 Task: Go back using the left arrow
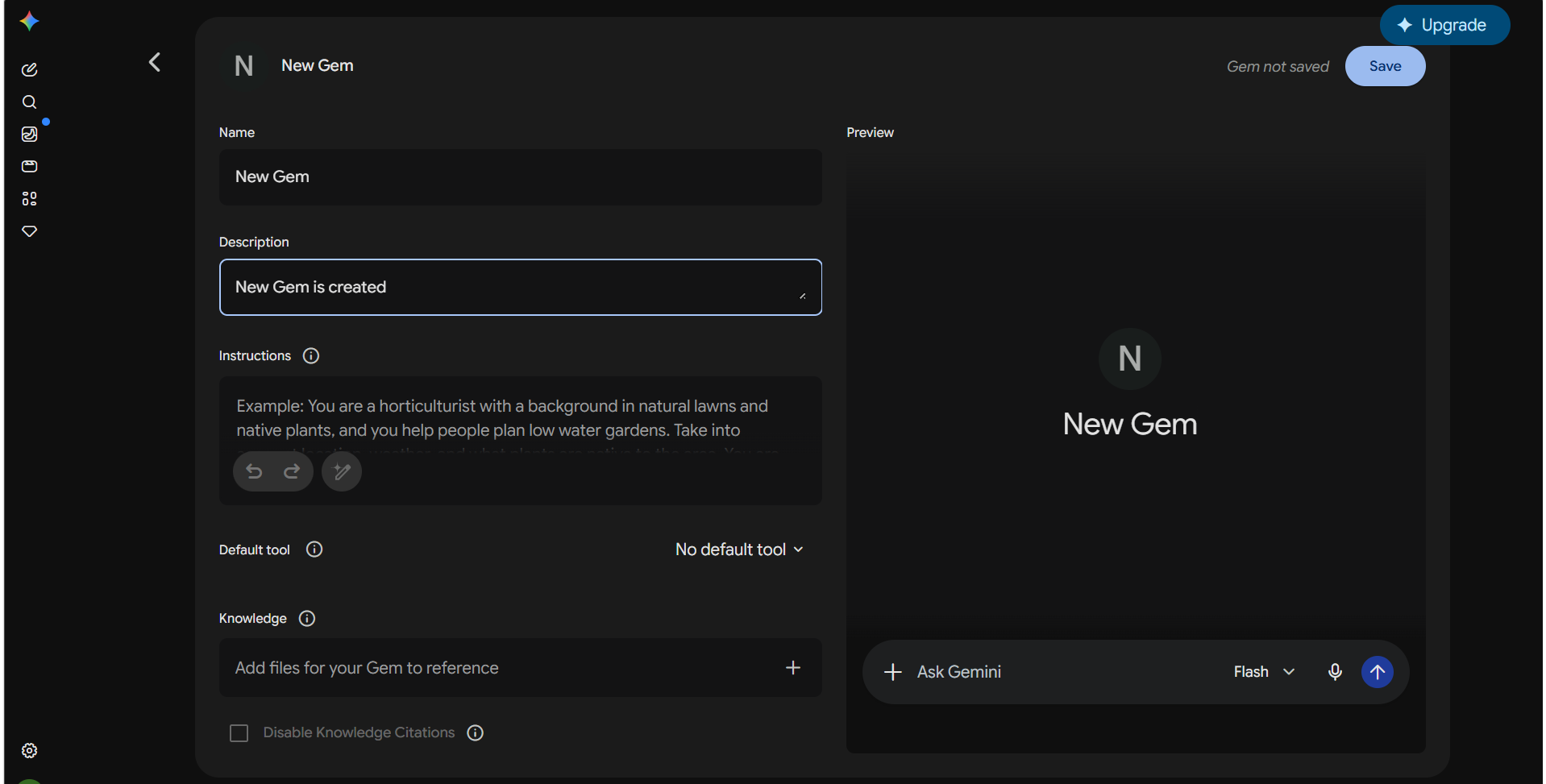point(155,62)
